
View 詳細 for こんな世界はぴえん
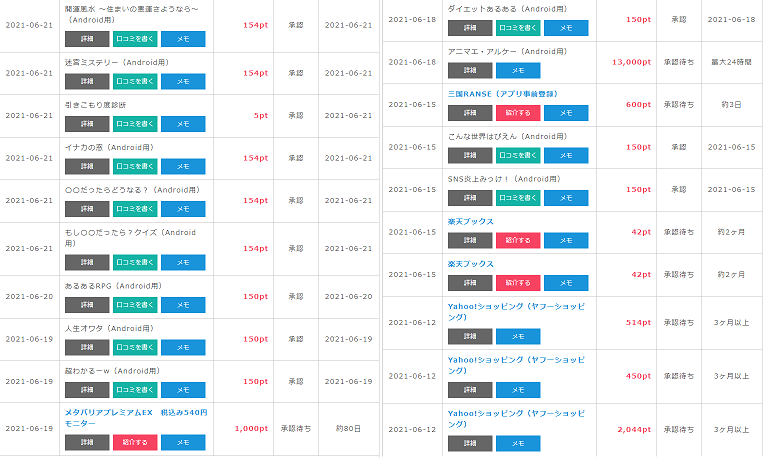(470, 156)
